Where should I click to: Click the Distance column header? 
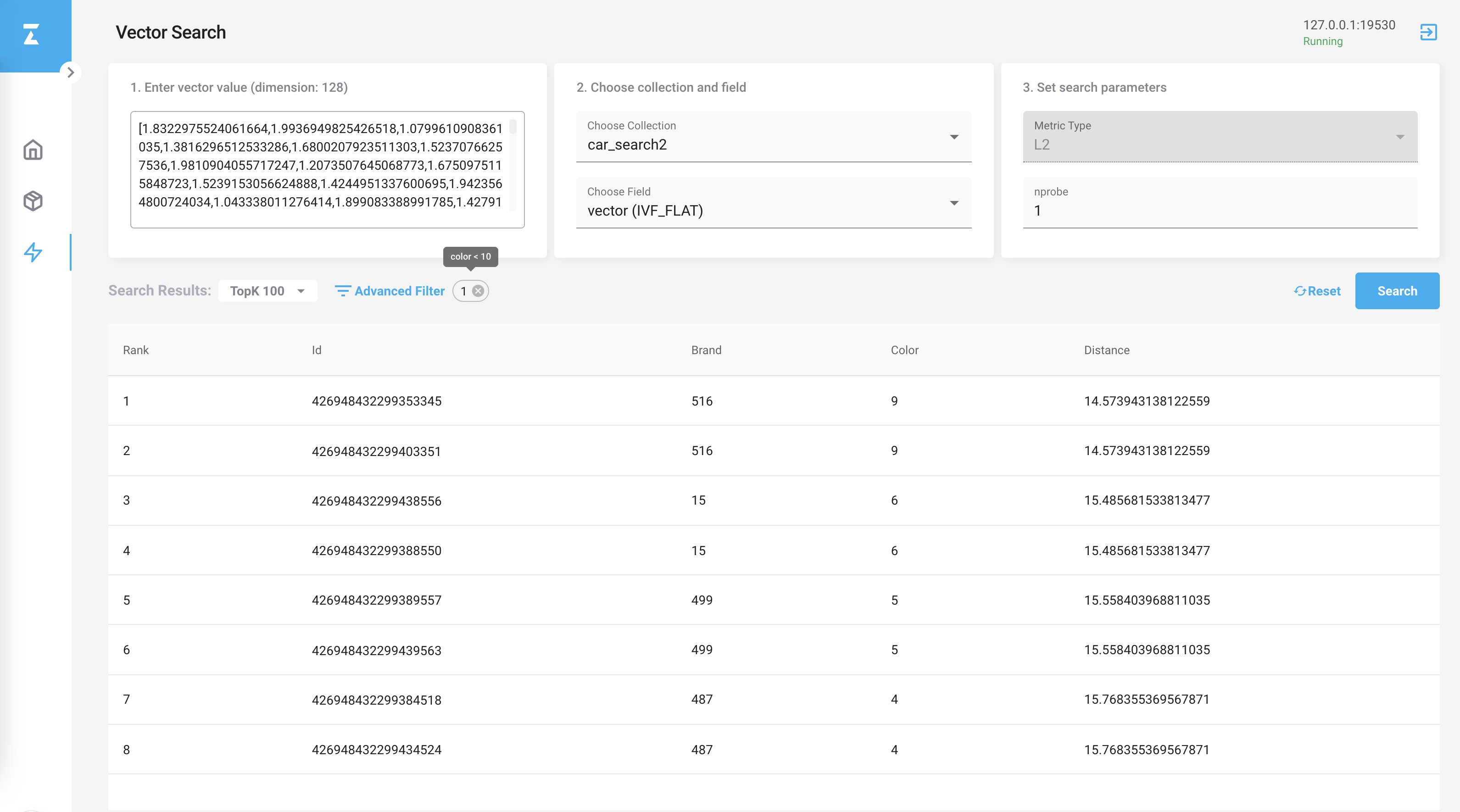1106,350
